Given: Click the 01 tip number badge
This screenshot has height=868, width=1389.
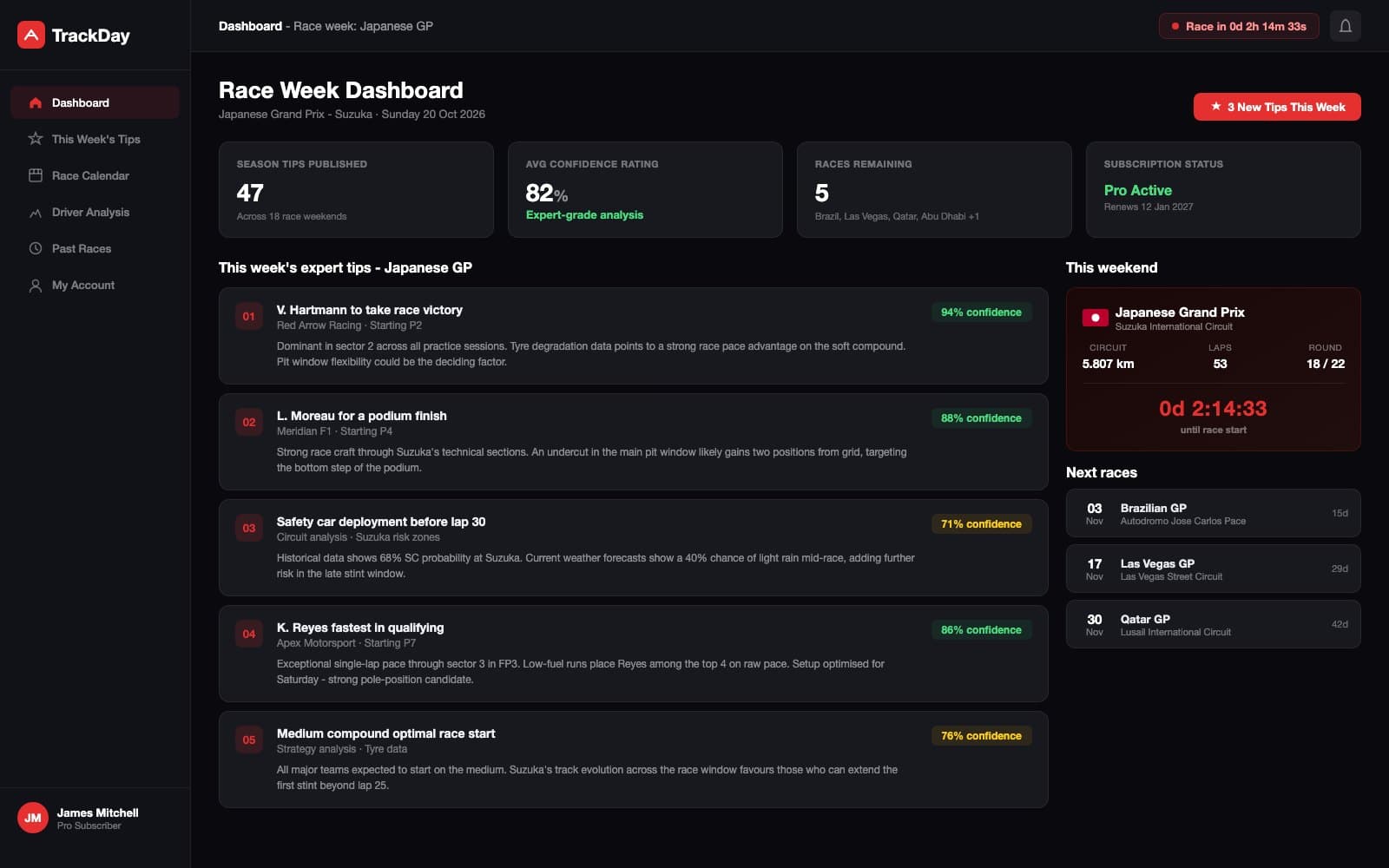Looking at the screenshot, I should coord(249,316).
